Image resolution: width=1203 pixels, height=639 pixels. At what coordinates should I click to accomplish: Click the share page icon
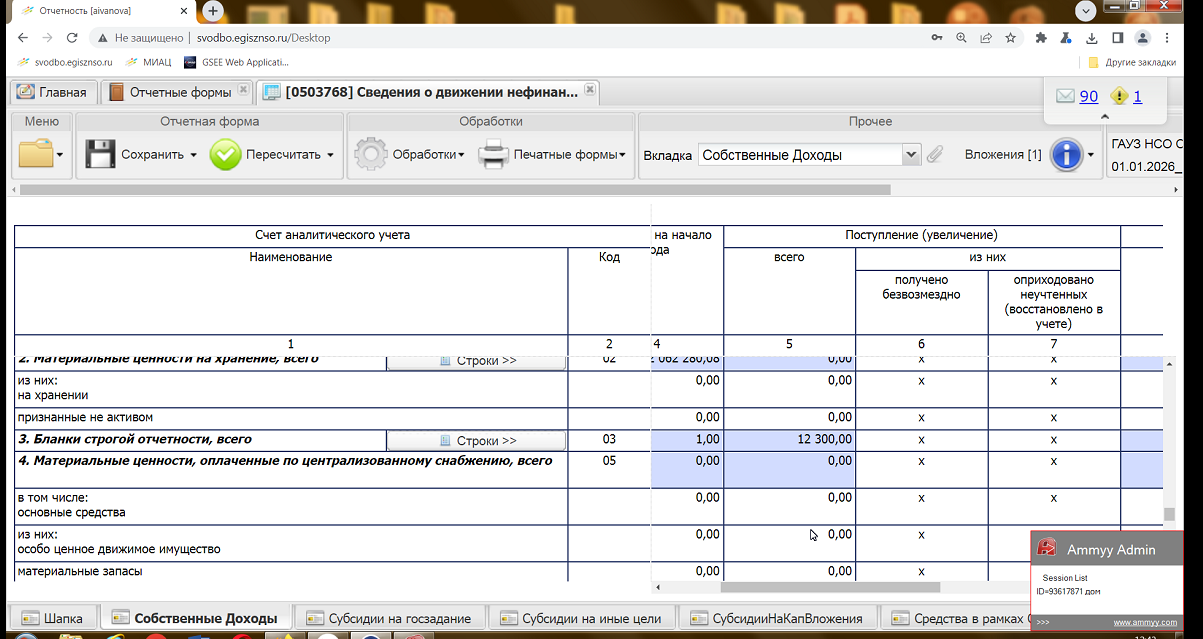coord(986,38)
